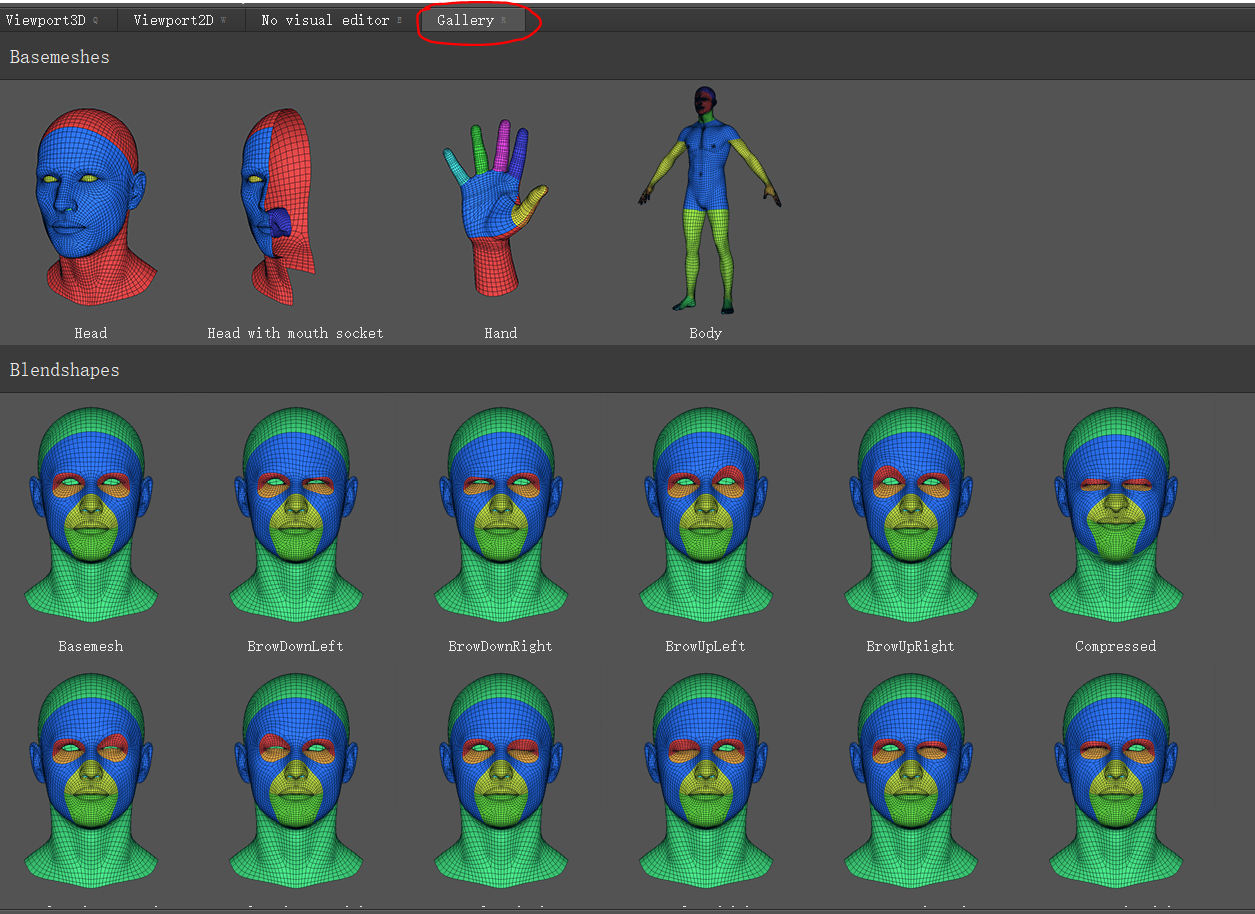Select the highlighted Gallery tab
Viewport: 1255px width, 914px height.
click(466, 18)
